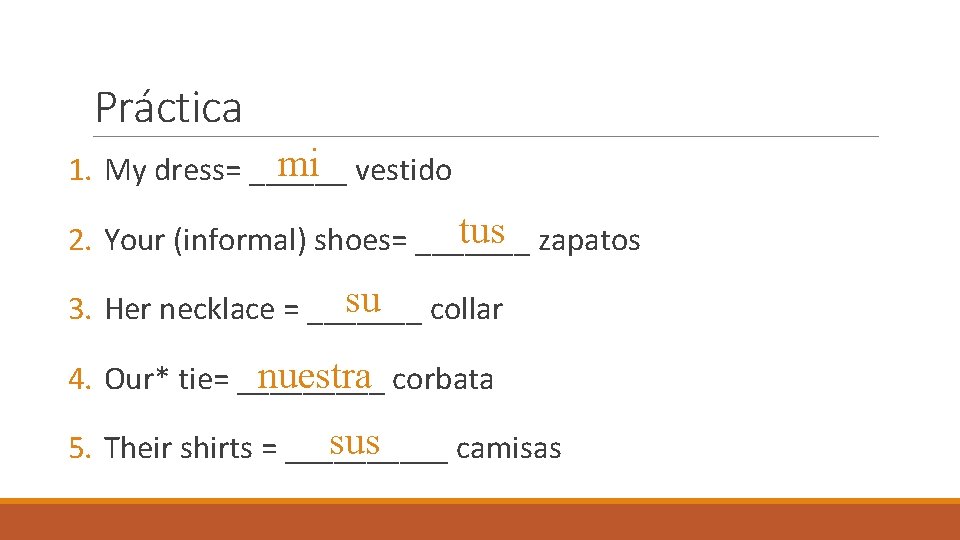Click the horizontal line under the title
Image resolution: width=960 pixels, height=540 pixels.
(486, 136)
